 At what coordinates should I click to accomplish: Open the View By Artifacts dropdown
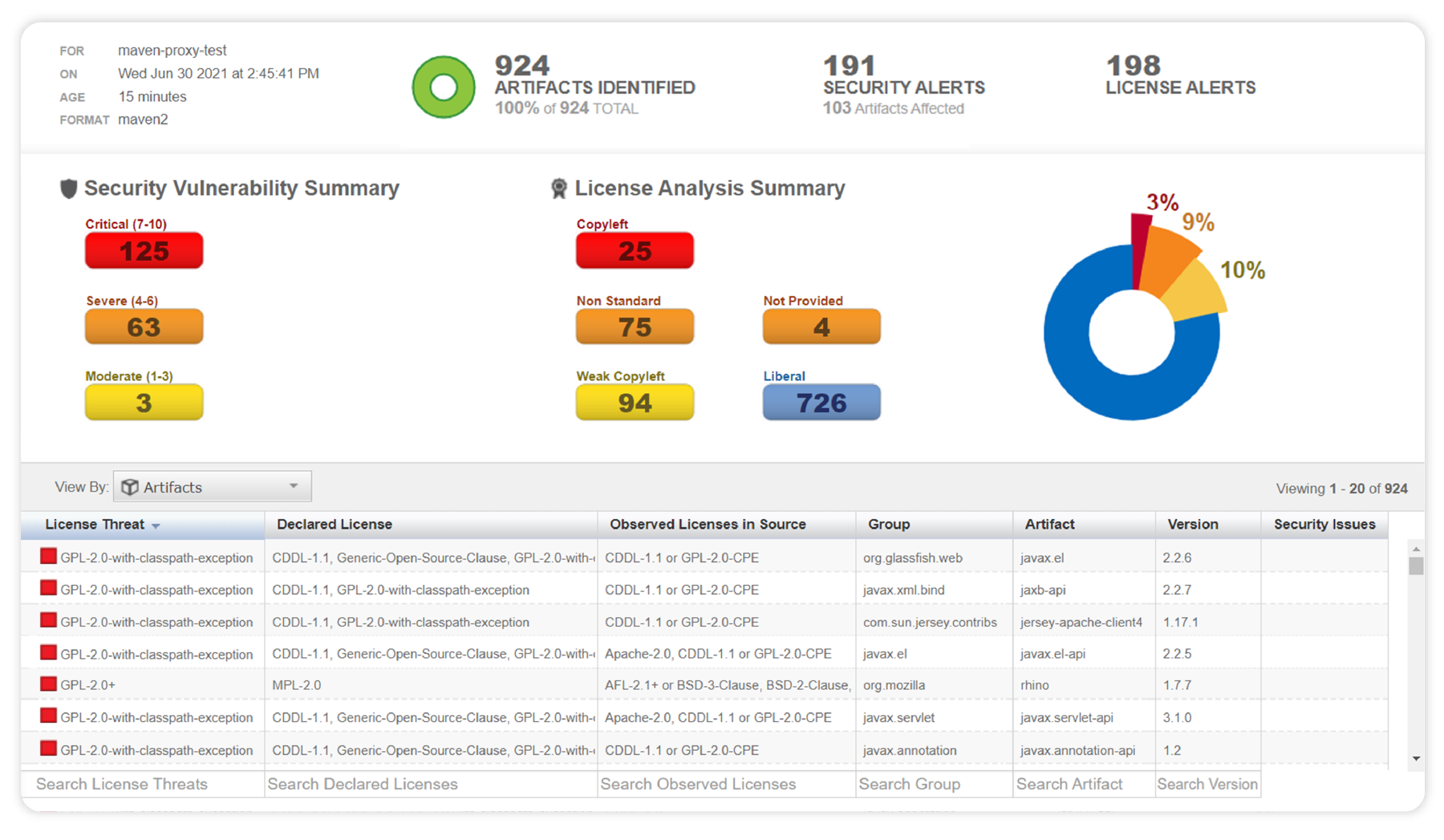(293, 486)
